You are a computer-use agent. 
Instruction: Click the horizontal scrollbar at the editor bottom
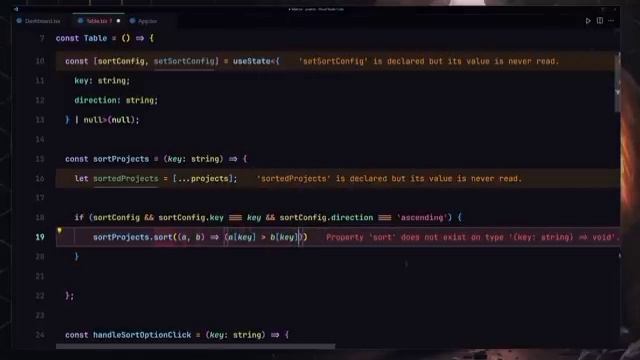pyautogui.click(x=196, y=346)
